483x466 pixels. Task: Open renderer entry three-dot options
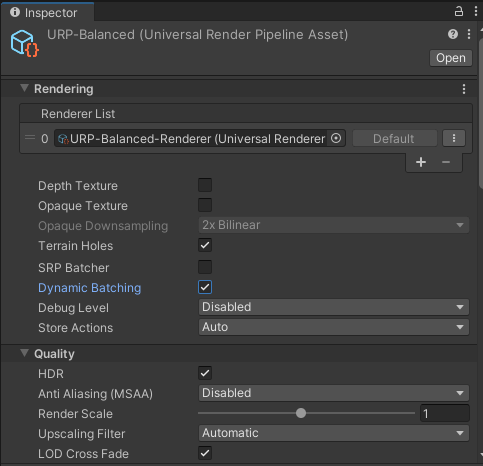(x=454, y=138)
